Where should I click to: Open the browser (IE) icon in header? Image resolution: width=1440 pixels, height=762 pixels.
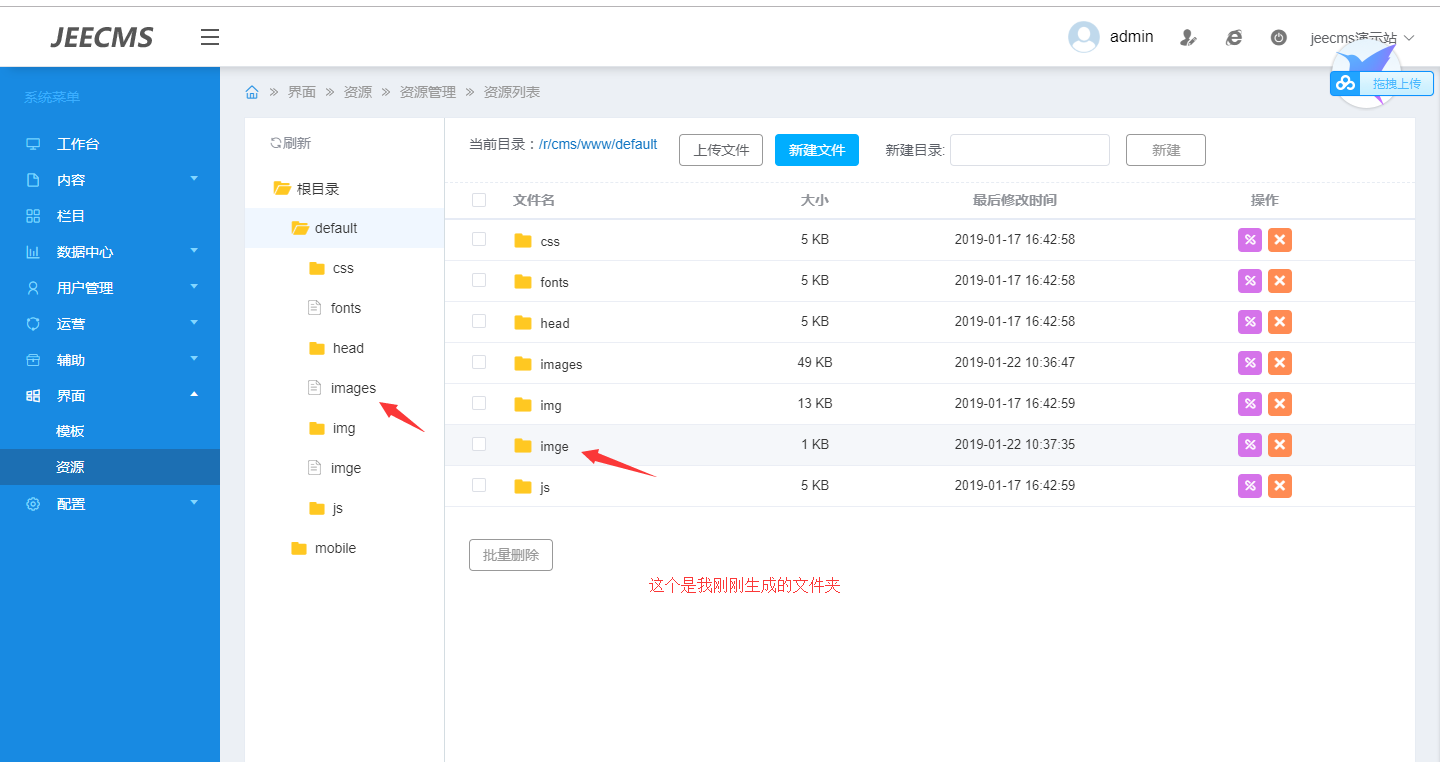(x=1234, y=38)
